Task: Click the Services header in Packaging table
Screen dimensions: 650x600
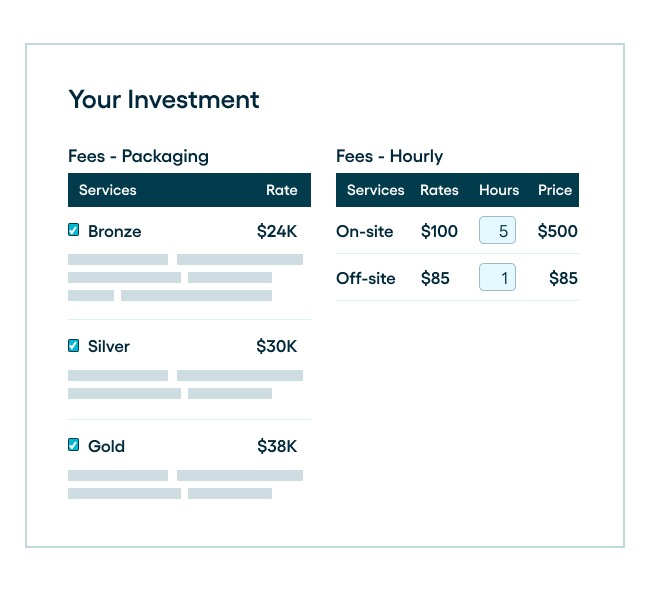Action: 108,190
